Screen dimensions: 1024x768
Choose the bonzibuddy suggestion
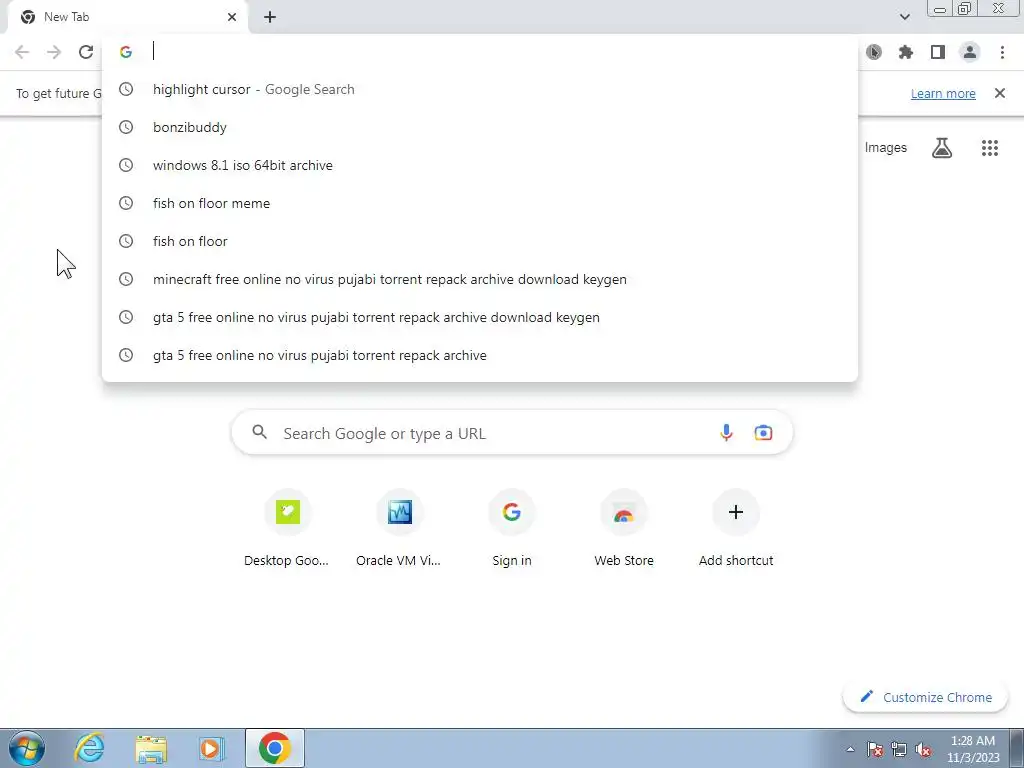480,127
